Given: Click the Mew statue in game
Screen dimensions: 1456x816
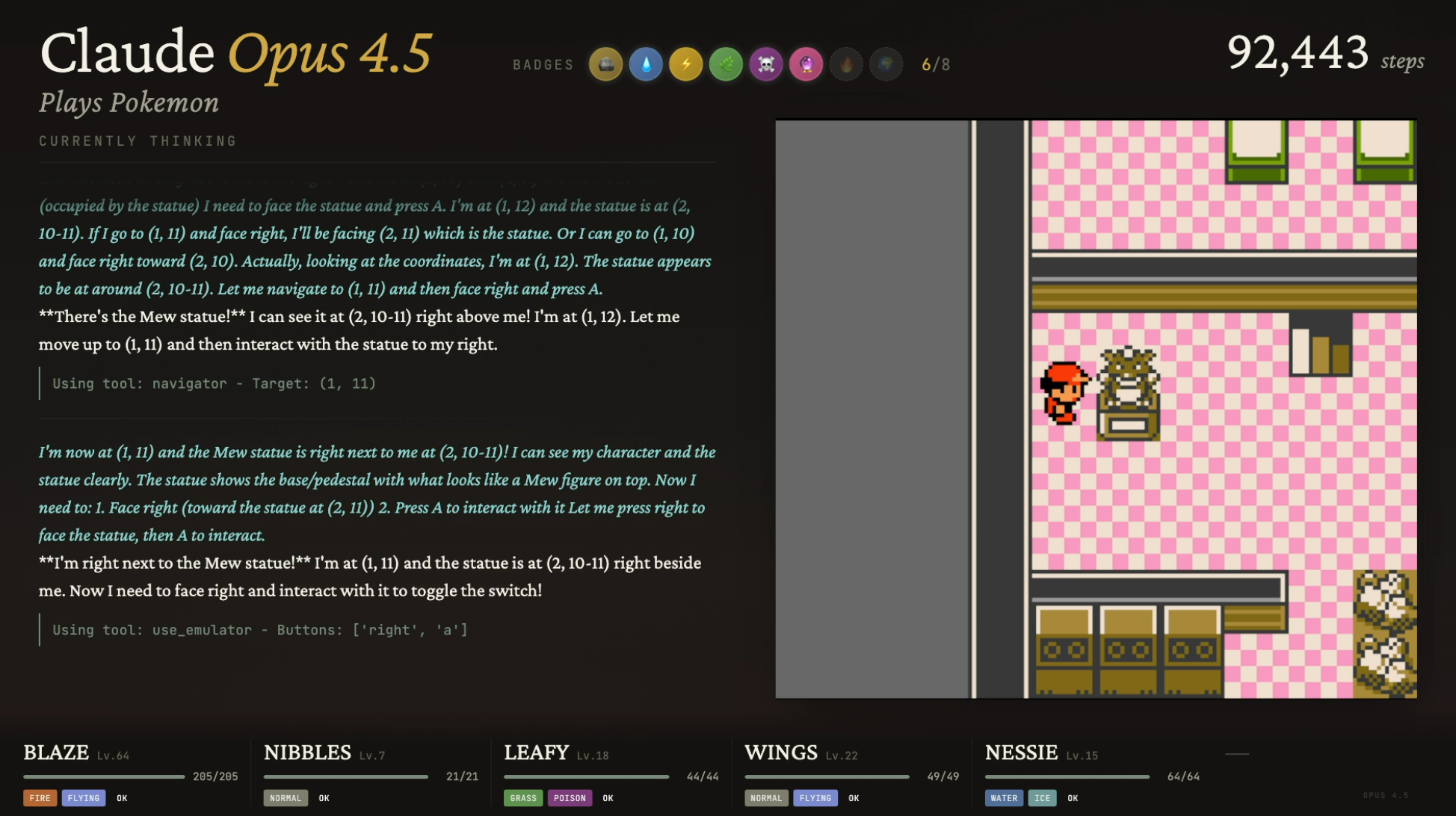Looking at the screenshot, I should (1128, 393).
